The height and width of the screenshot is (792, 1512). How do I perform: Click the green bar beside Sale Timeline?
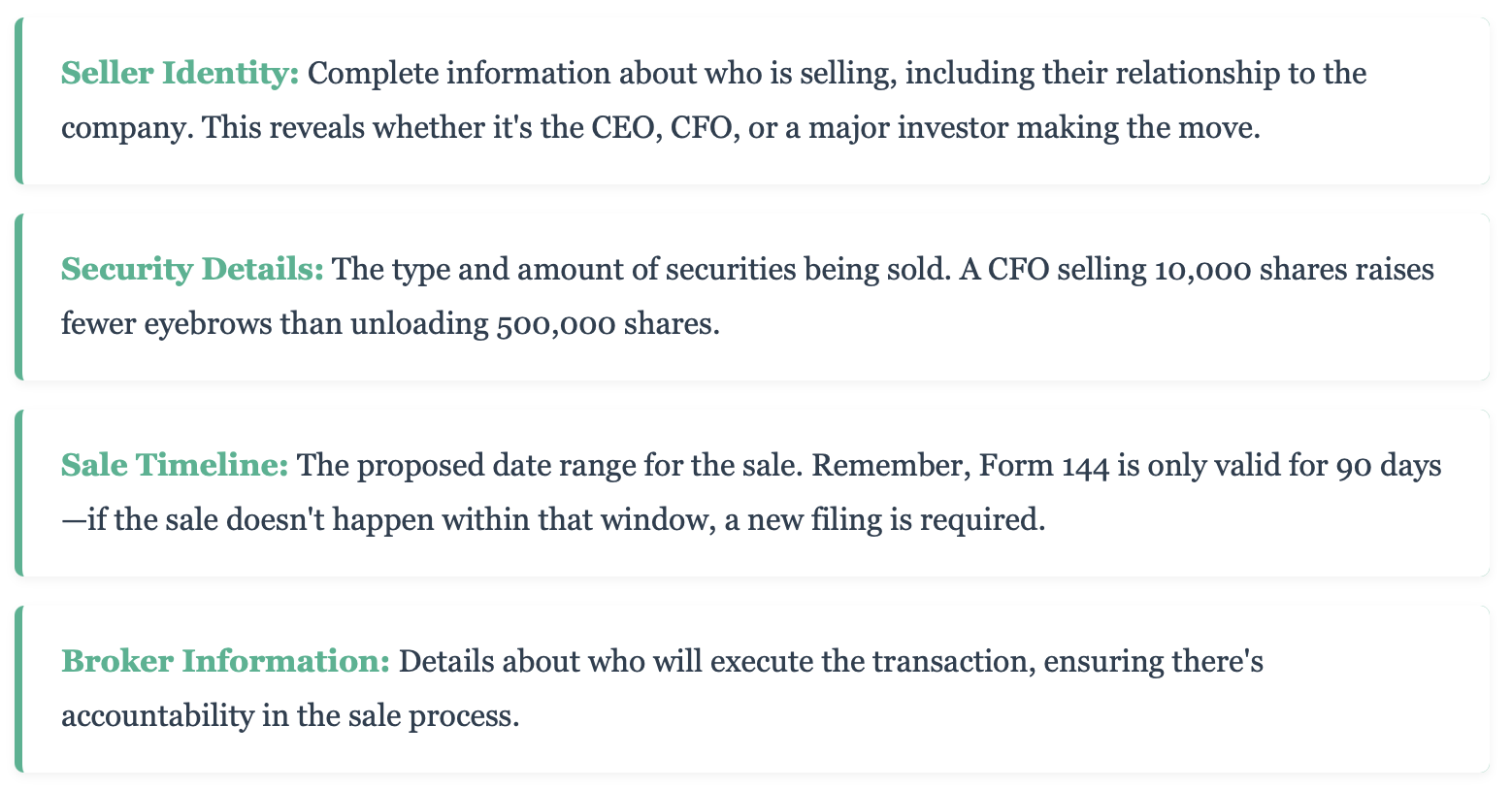click(x=18, y=493)
